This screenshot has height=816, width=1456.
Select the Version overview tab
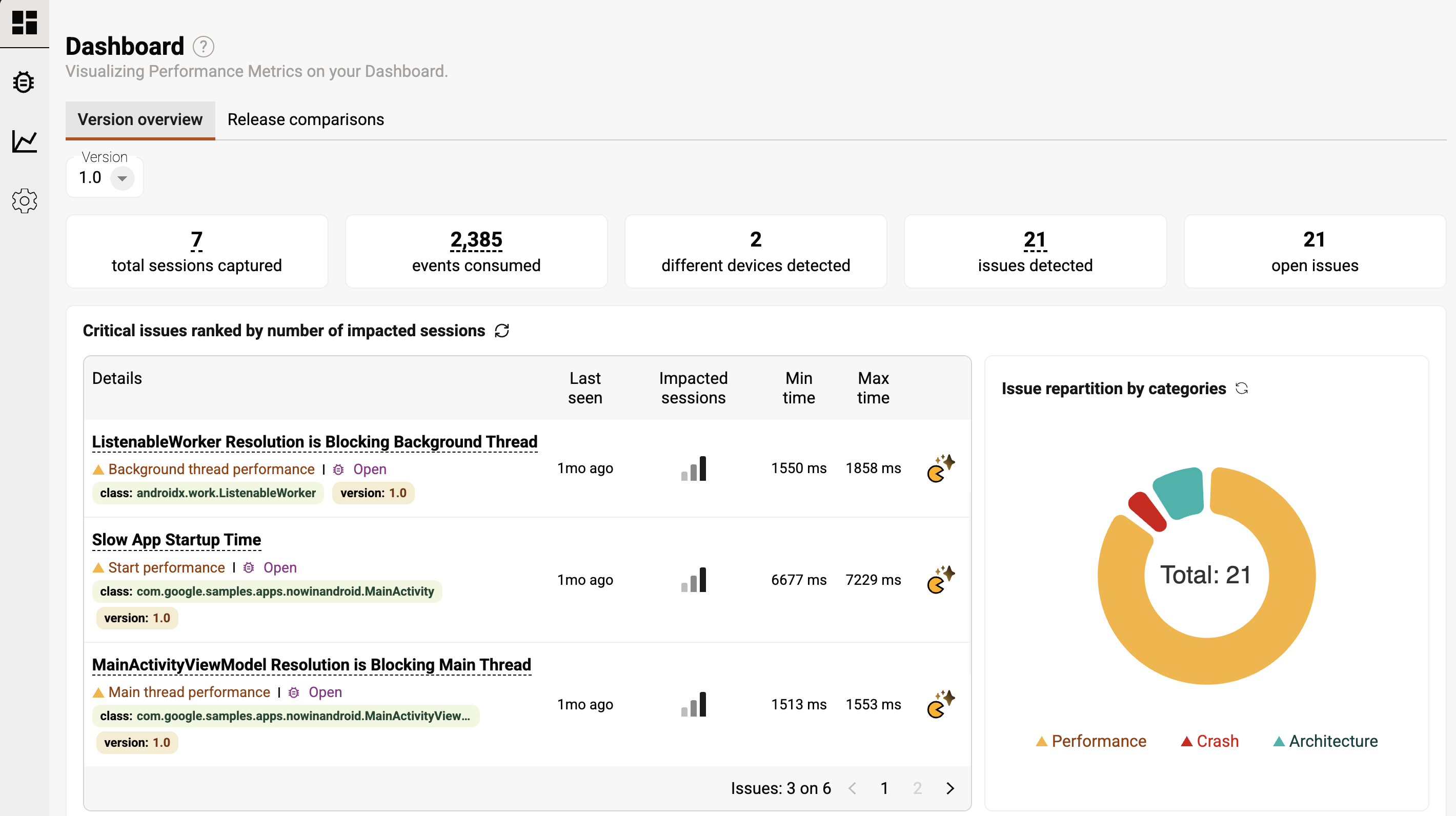click(140, 120)
